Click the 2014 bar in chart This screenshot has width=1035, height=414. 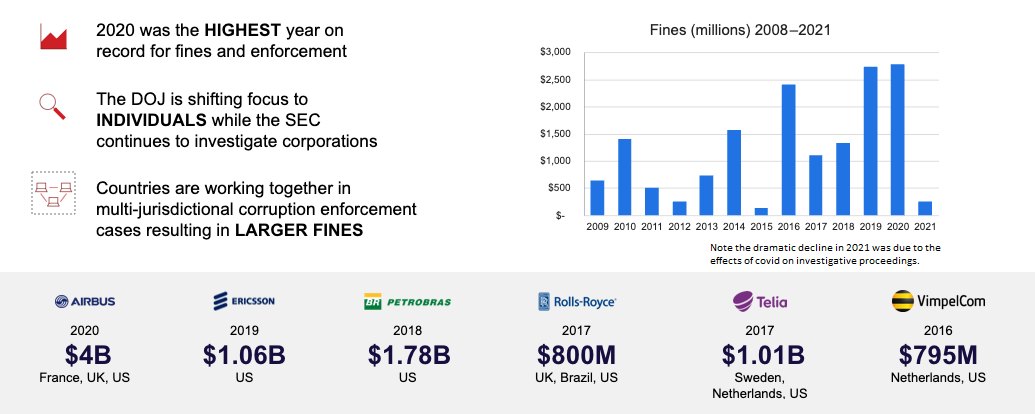coord(734,173)
